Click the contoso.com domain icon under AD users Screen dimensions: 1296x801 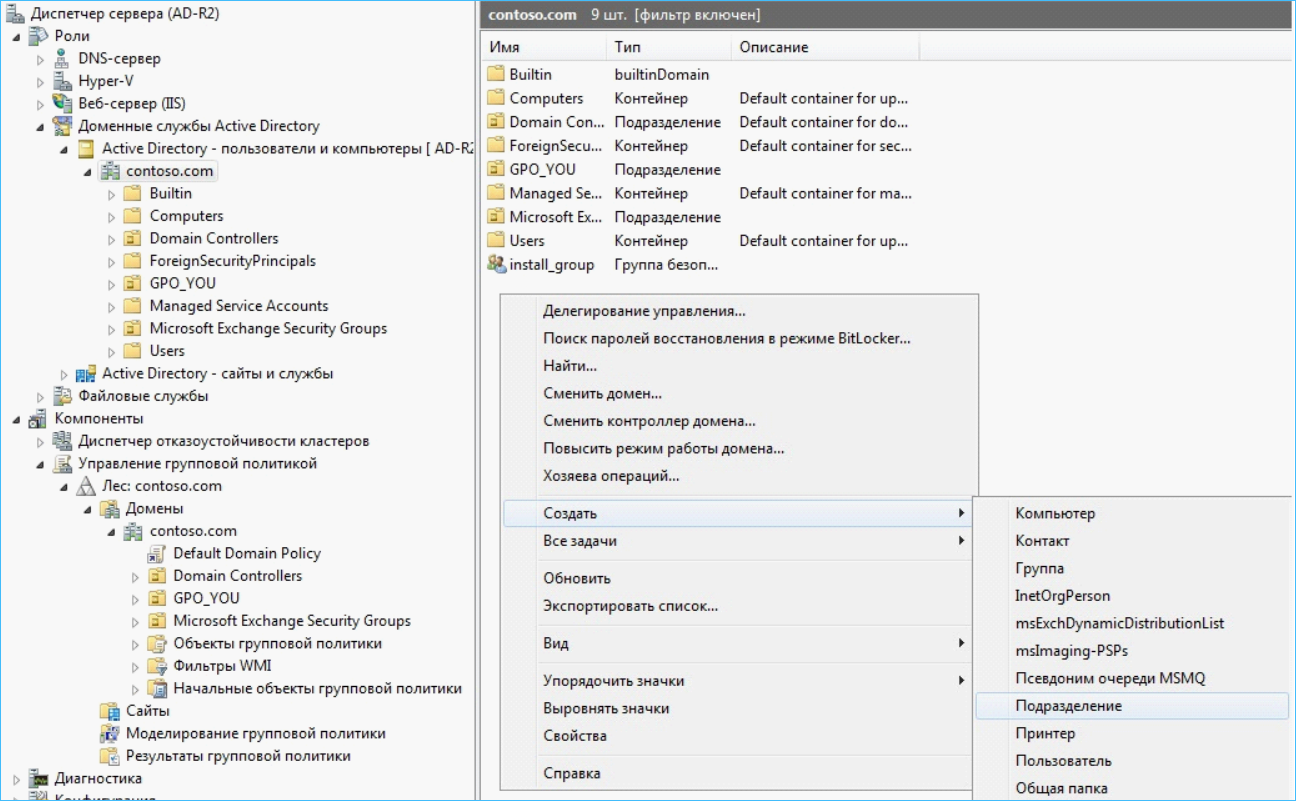[110, 171]
